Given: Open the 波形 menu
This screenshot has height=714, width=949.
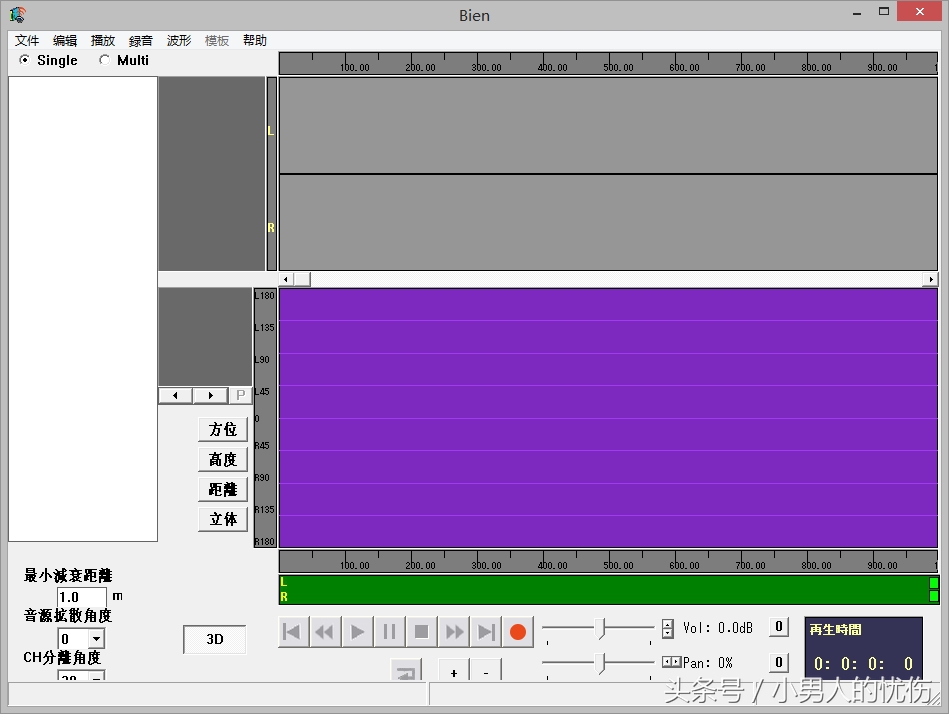Looking at the screenshot, I should point(179,41).
